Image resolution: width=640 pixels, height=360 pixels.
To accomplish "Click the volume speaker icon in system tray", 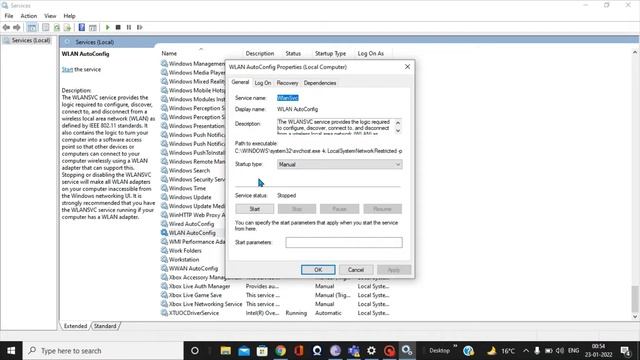I will (x=560, y=351).
